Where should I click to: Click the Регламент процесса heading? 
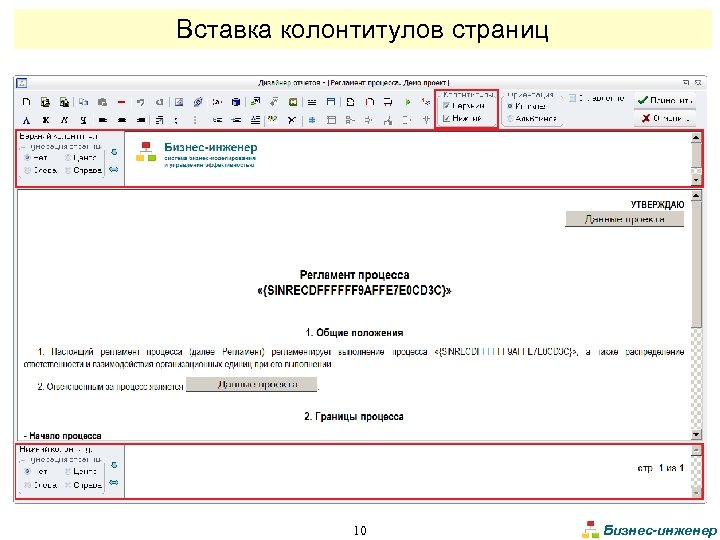tap(354, 275)
